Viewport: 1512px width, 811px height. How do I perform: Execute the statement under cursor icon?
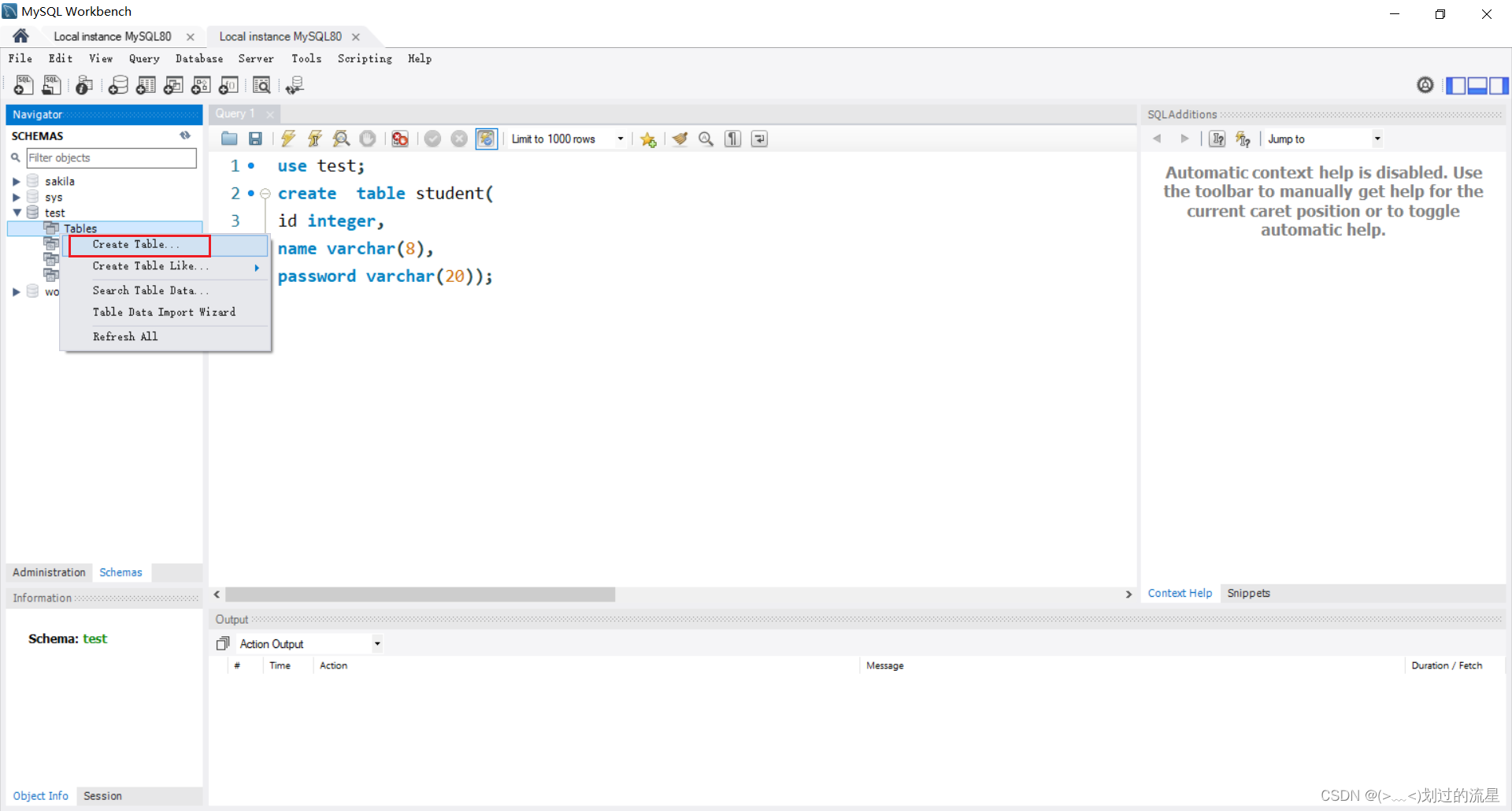314,139
